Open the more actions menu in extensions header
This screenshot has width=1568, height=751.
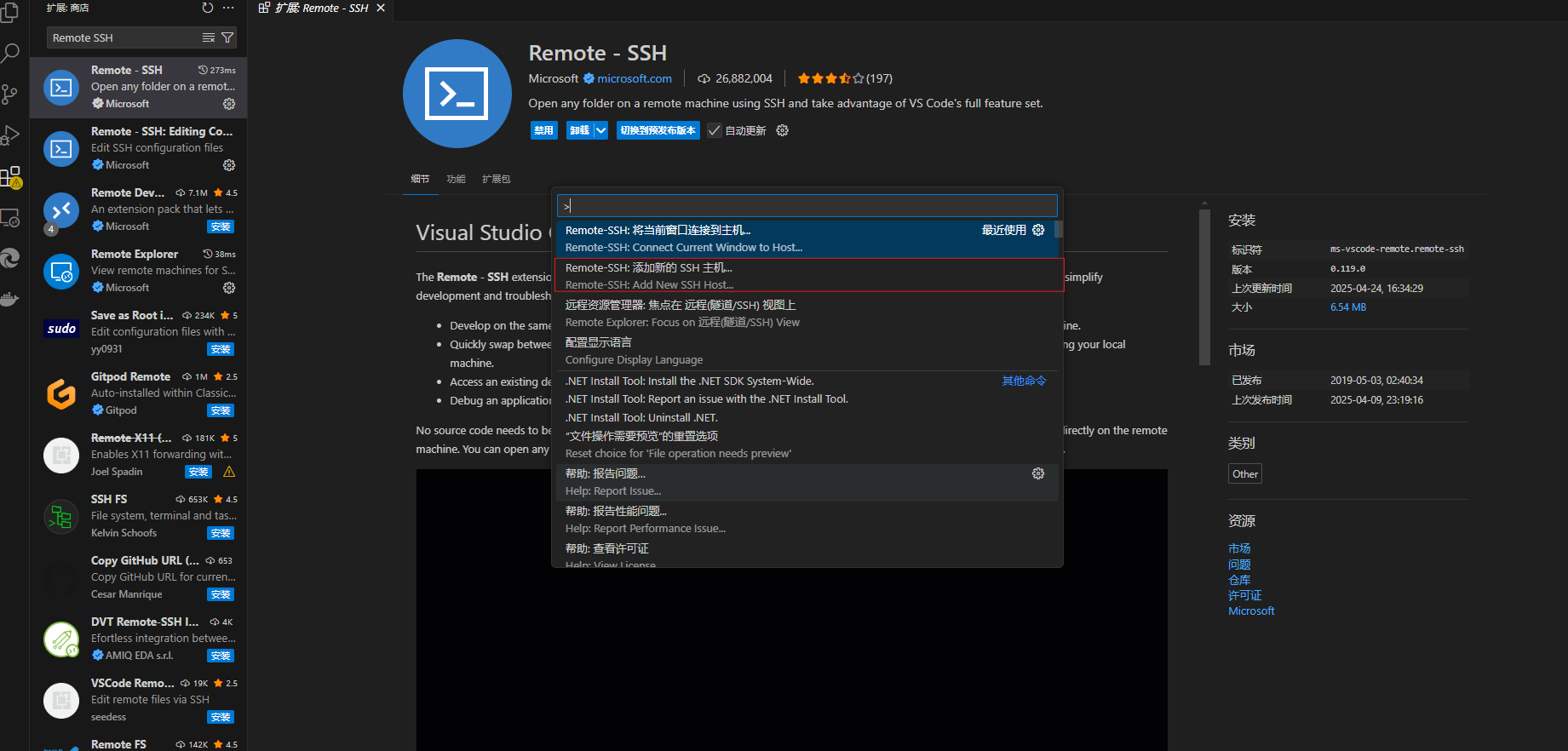[228, 8]
